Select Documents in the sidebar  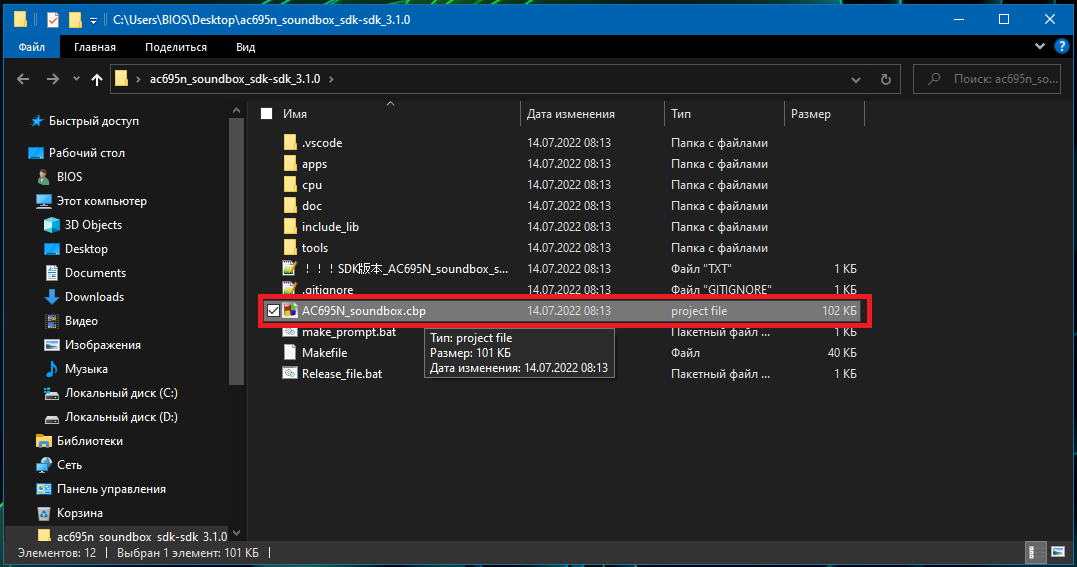(x=95, y=273)
